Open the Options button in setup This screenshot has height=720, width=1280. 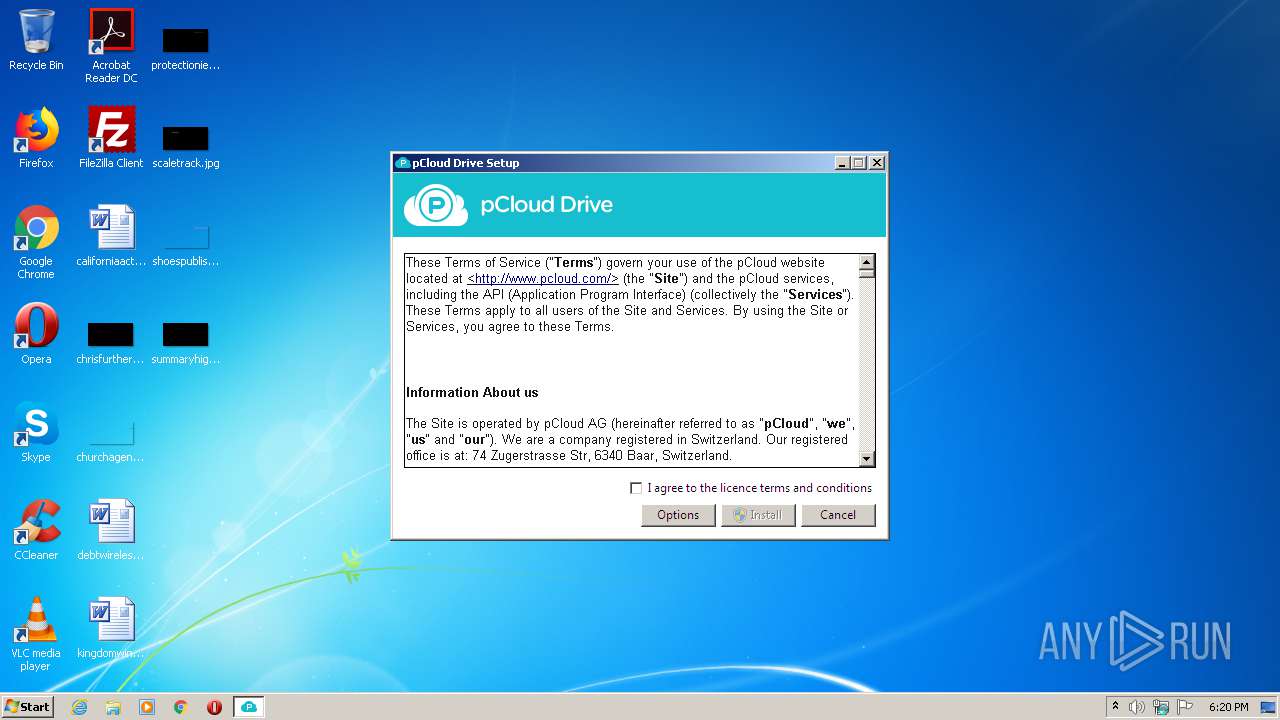click(x=678, y=515)
